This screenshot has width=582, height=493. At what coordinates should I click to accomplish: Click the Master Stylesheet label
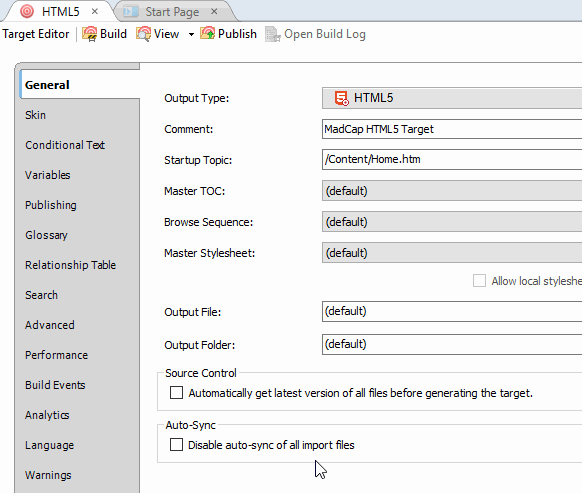210,253
